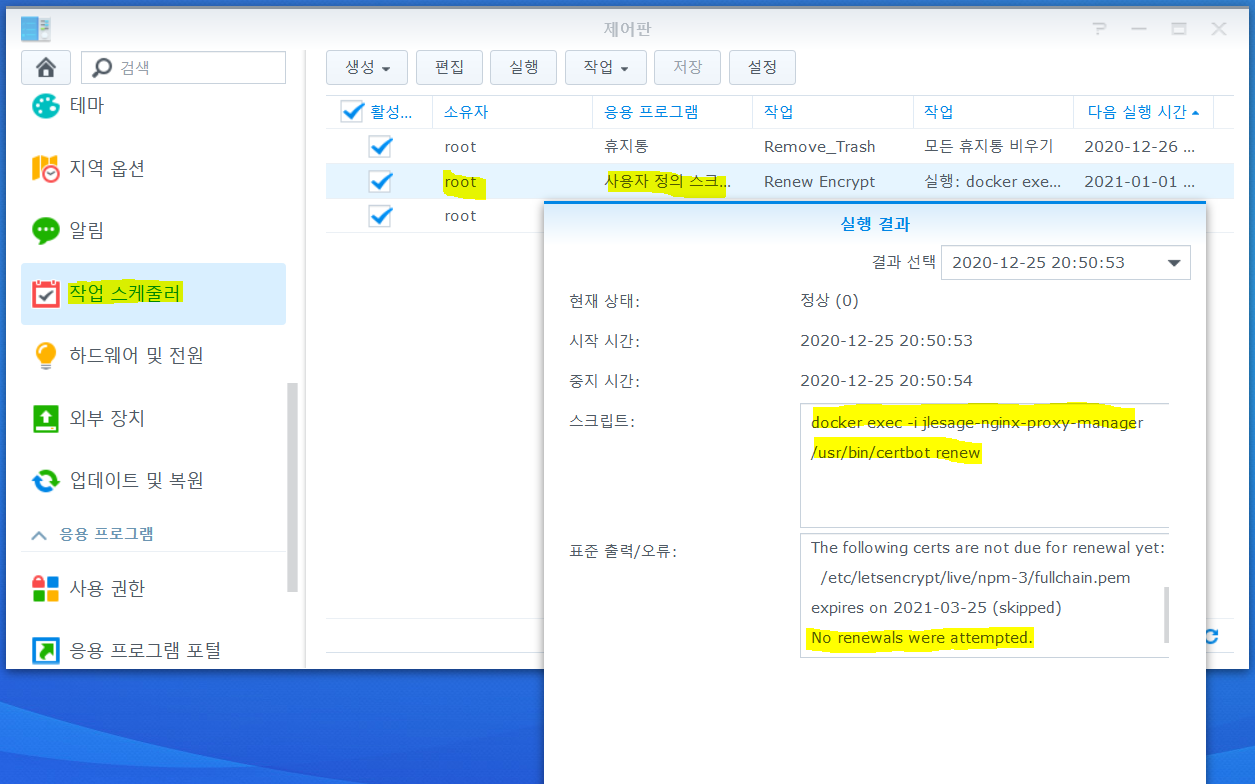Viewport: 1255px width, 784px height.
Task: Open the Control Panel home icon
Action: pyautogui.click(x=46, y=68)
